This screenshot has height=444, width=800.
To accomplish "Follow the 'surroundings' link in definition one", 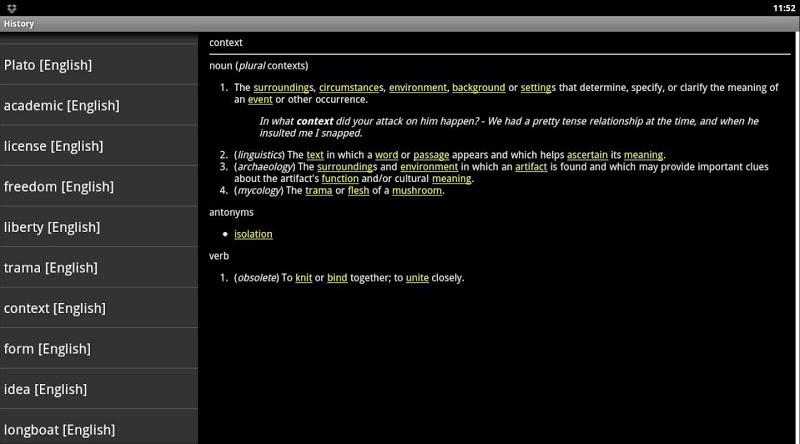I will click(x=283, y=88).
